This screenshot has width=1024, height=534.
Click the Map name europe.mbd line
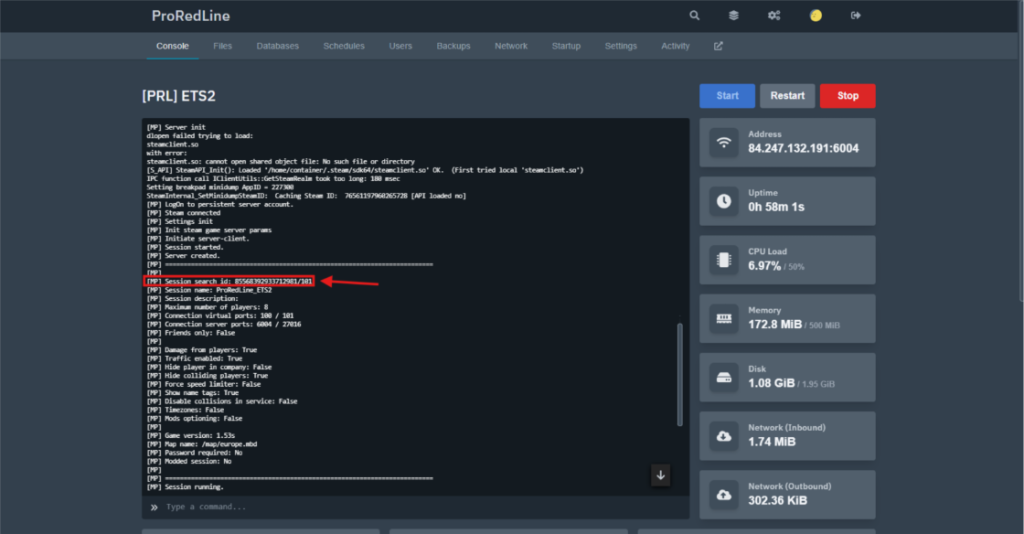click(202, 444)
